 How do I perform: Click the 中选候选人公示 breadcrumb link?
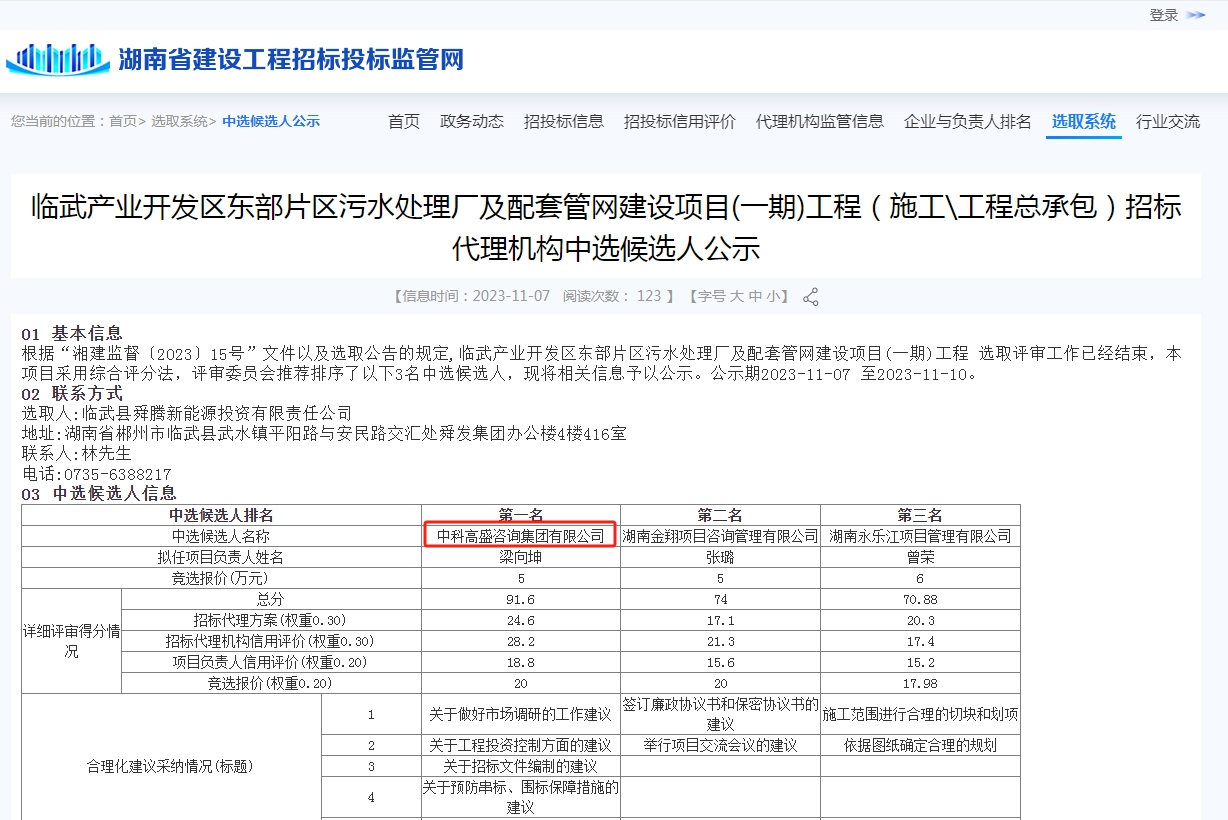coord(271,121)
